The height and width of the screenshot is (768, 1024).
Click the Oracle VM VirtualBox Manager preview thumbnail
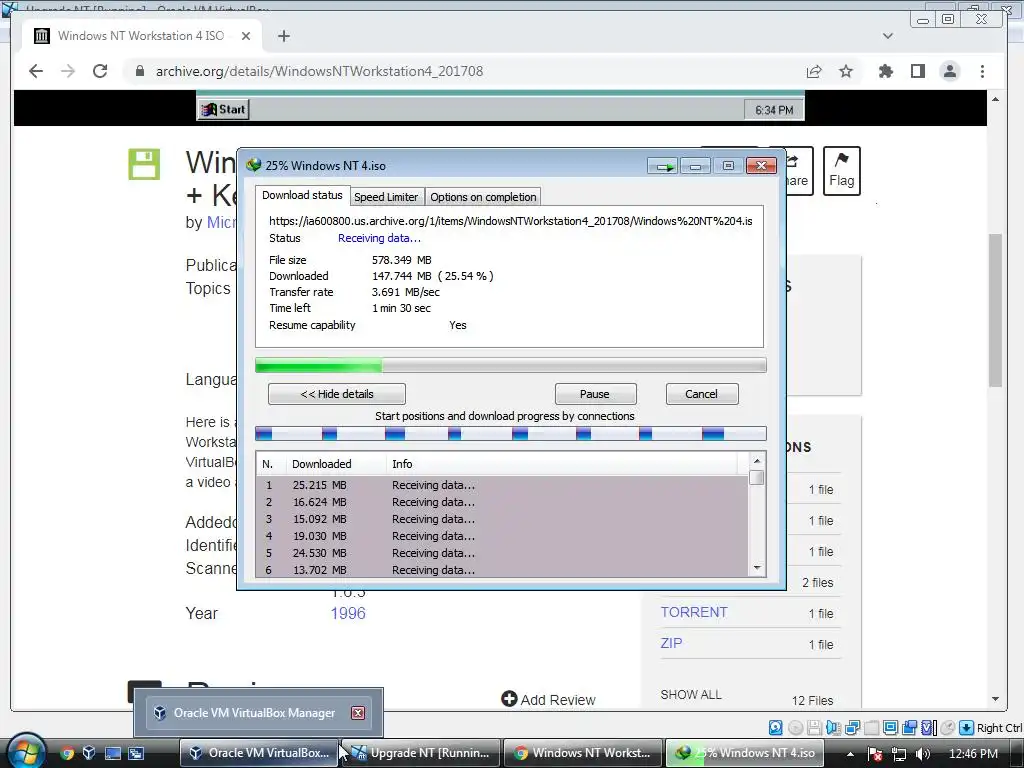tap(259, 712)
